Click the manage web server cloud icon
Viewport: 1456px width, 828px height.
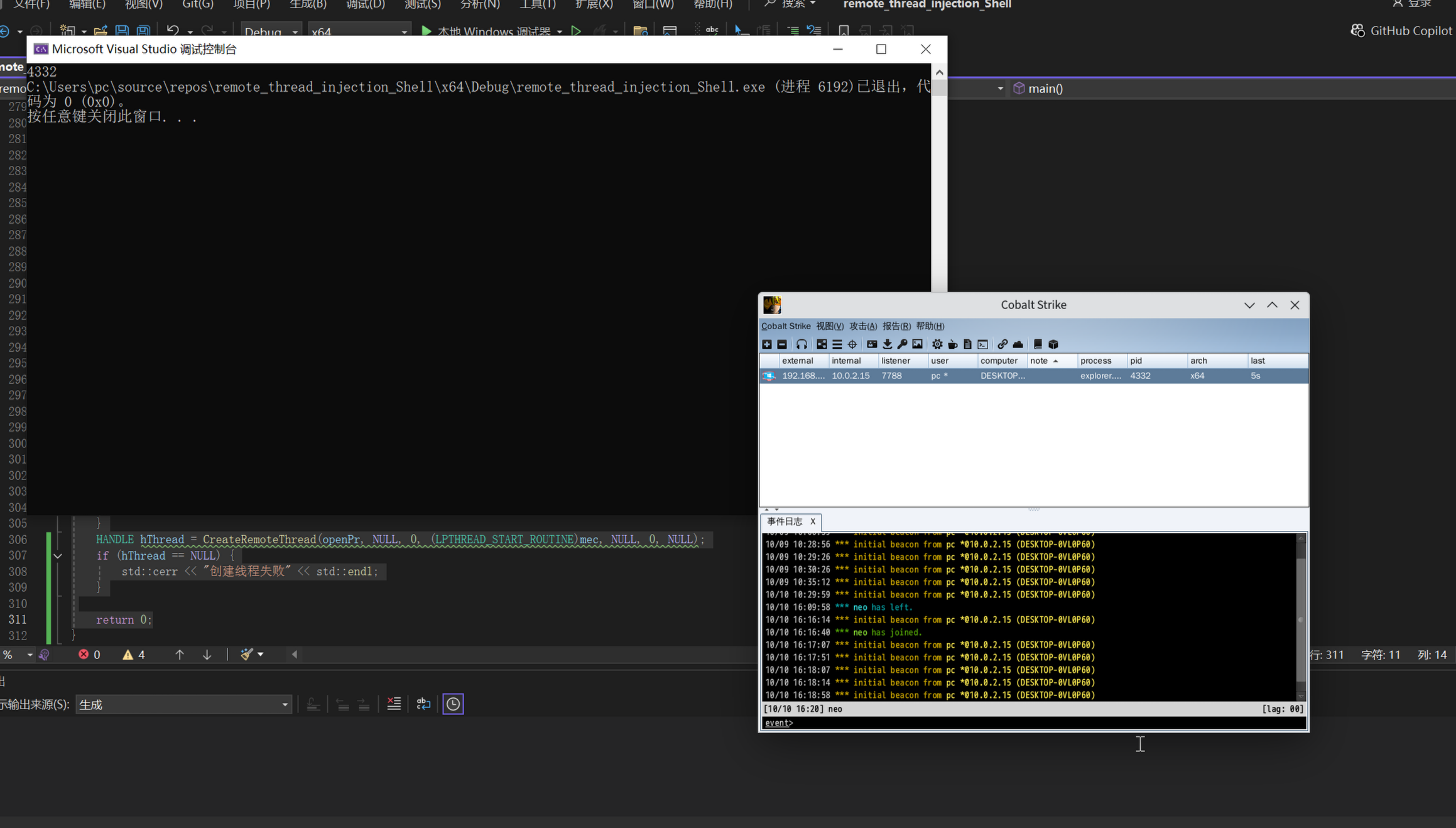click(1018, 344)
